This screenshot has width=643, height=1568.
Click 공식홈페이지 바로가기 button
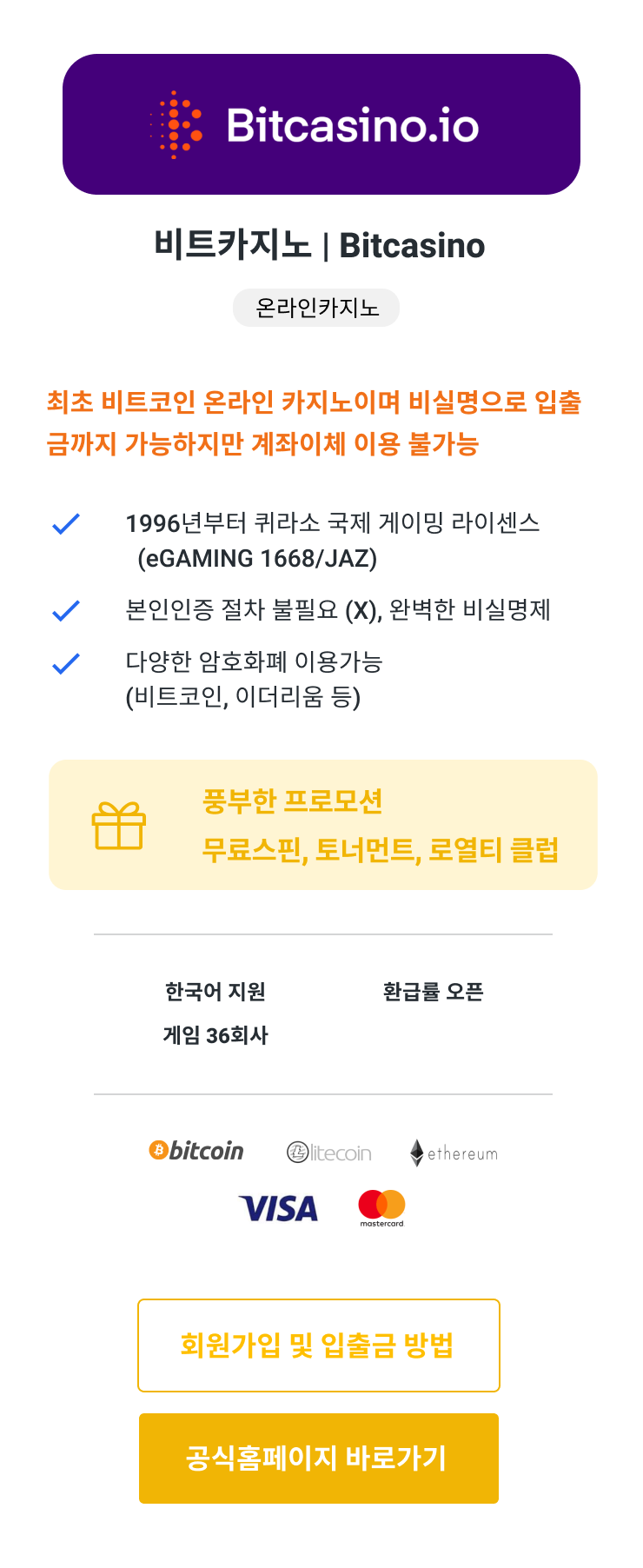[319, 1458]
